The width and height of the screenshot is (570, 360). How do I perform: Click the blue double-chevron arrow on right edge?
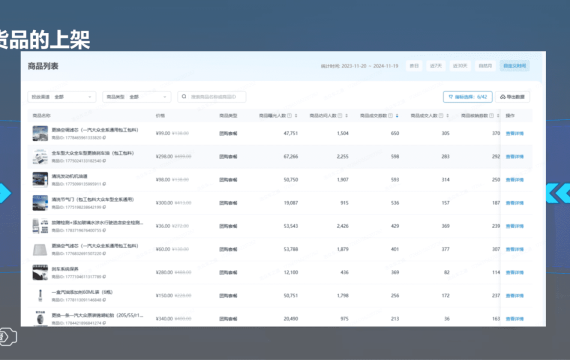tap(558, 193)
